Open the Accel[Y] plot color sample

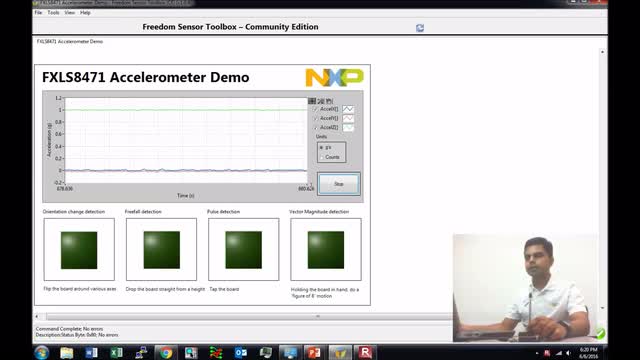348,118
